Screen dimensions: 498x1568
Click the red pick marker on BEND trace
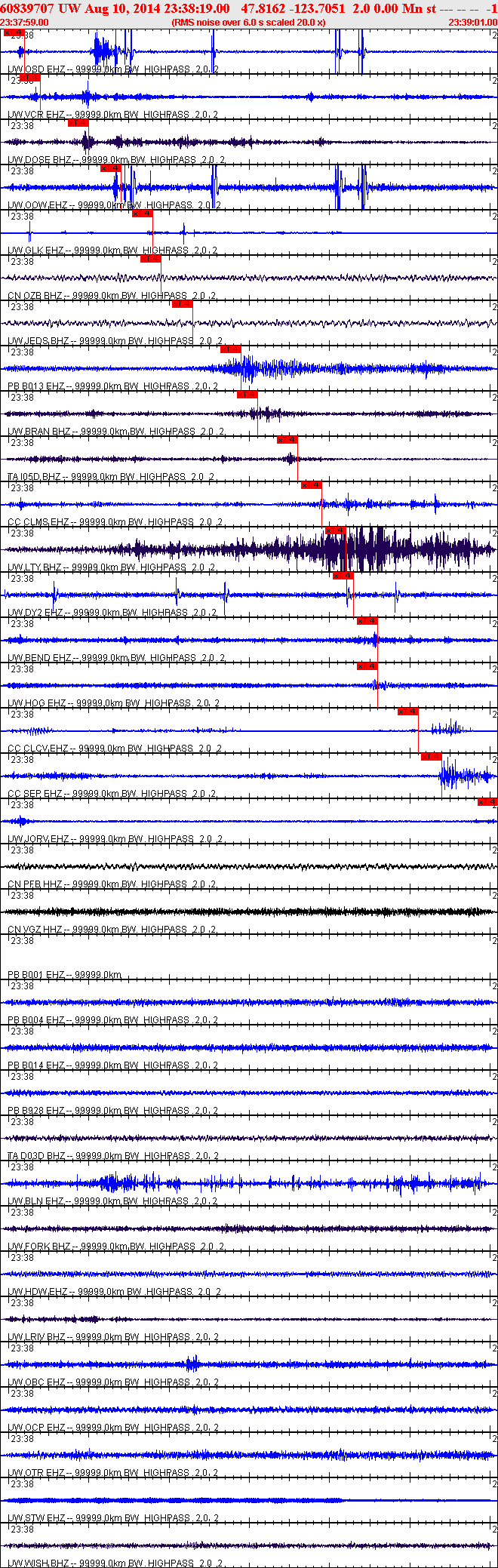[x=367, y=621]
